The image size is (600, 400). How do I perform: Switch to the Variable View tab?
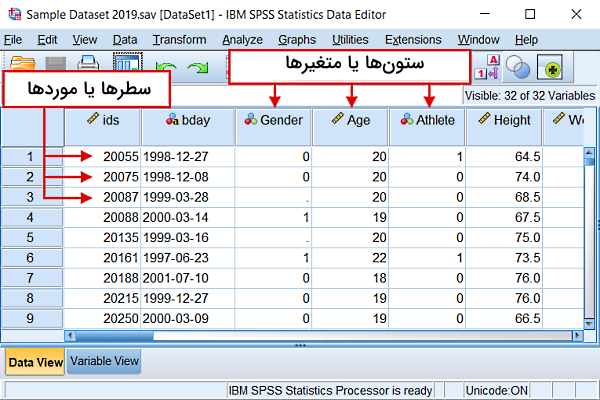(x=104, y=361)
